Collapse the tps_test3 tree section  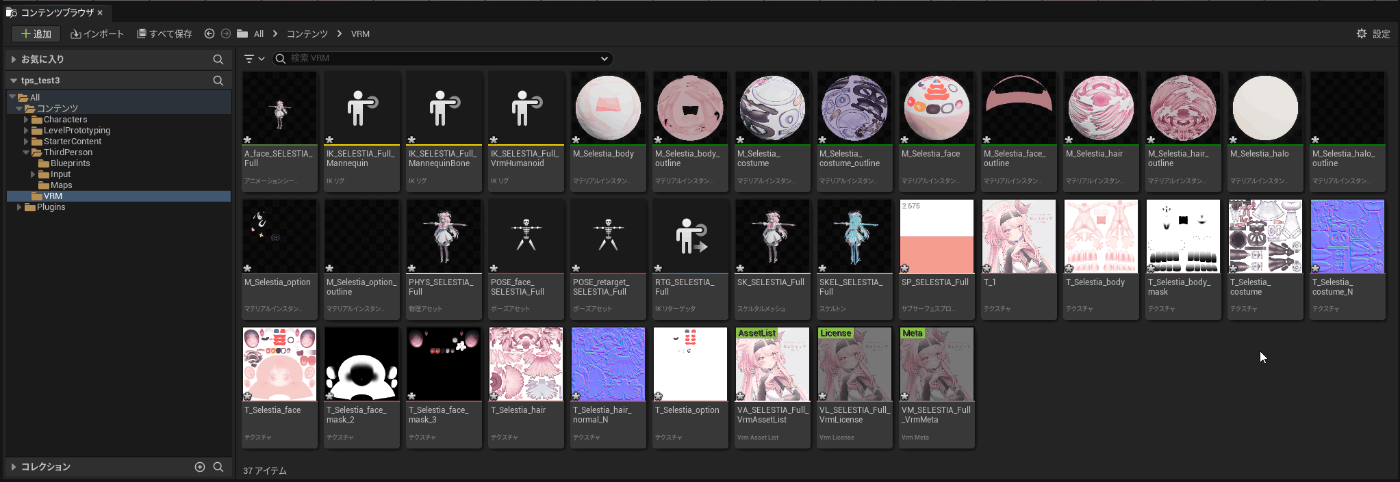pos(13,80)
